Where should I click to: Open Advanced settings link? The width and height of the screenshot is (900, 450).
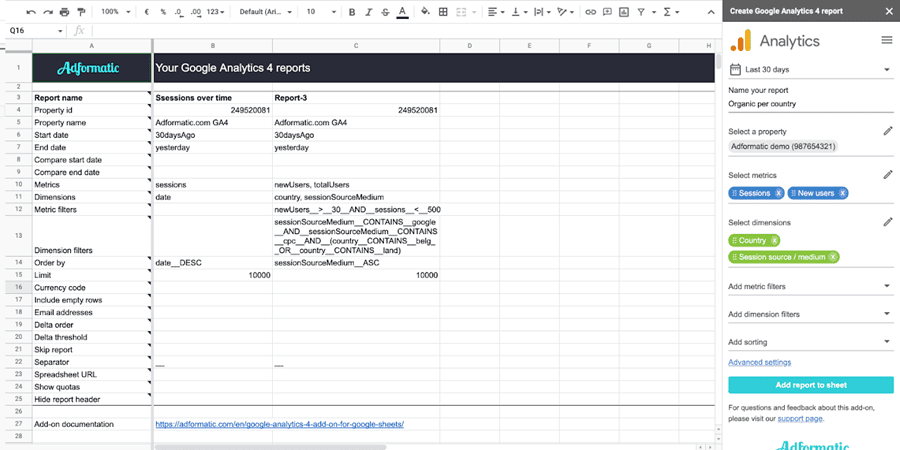pyautogui.click(x=759, y=362)
